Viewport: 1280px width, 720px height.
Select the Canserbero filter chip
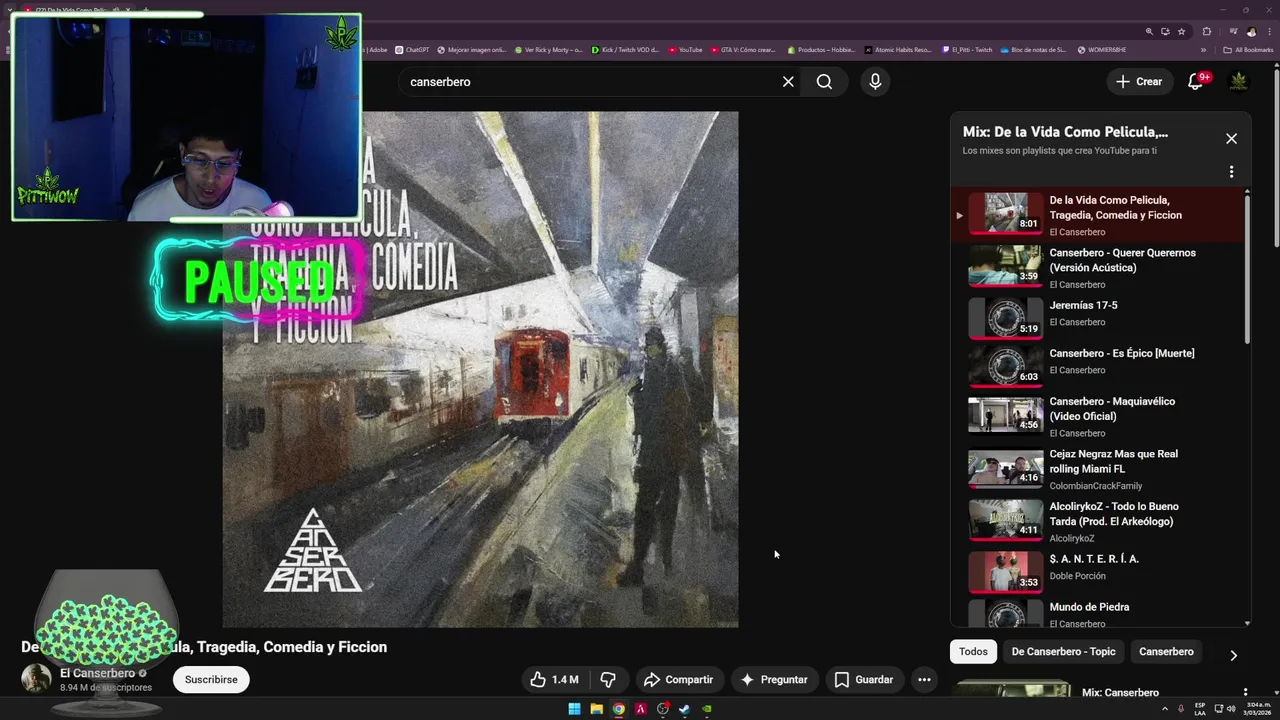pyautogui.click(x=1166, y=652)
